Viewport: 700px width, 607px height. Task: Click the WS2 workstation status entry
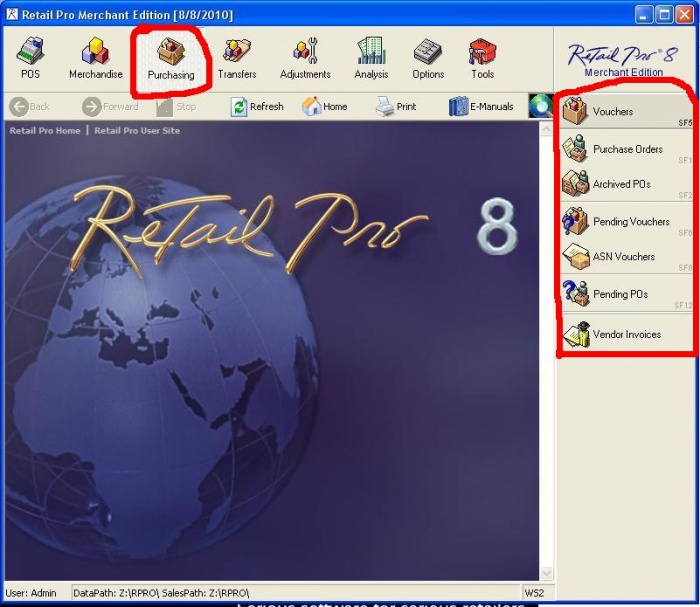534,593
